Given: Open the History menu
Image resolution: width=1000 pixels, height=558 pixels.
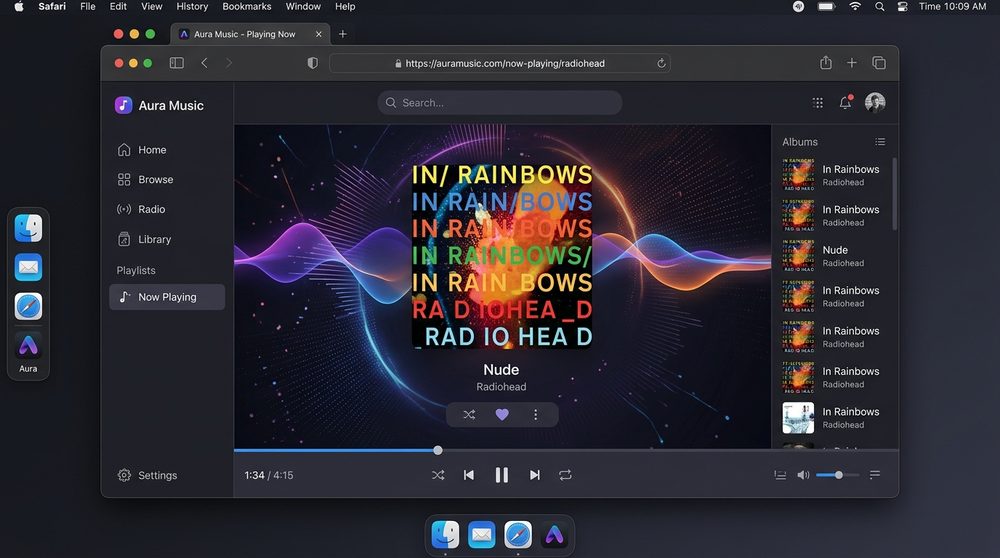Looking at the screenshot, I should point(192,6).
